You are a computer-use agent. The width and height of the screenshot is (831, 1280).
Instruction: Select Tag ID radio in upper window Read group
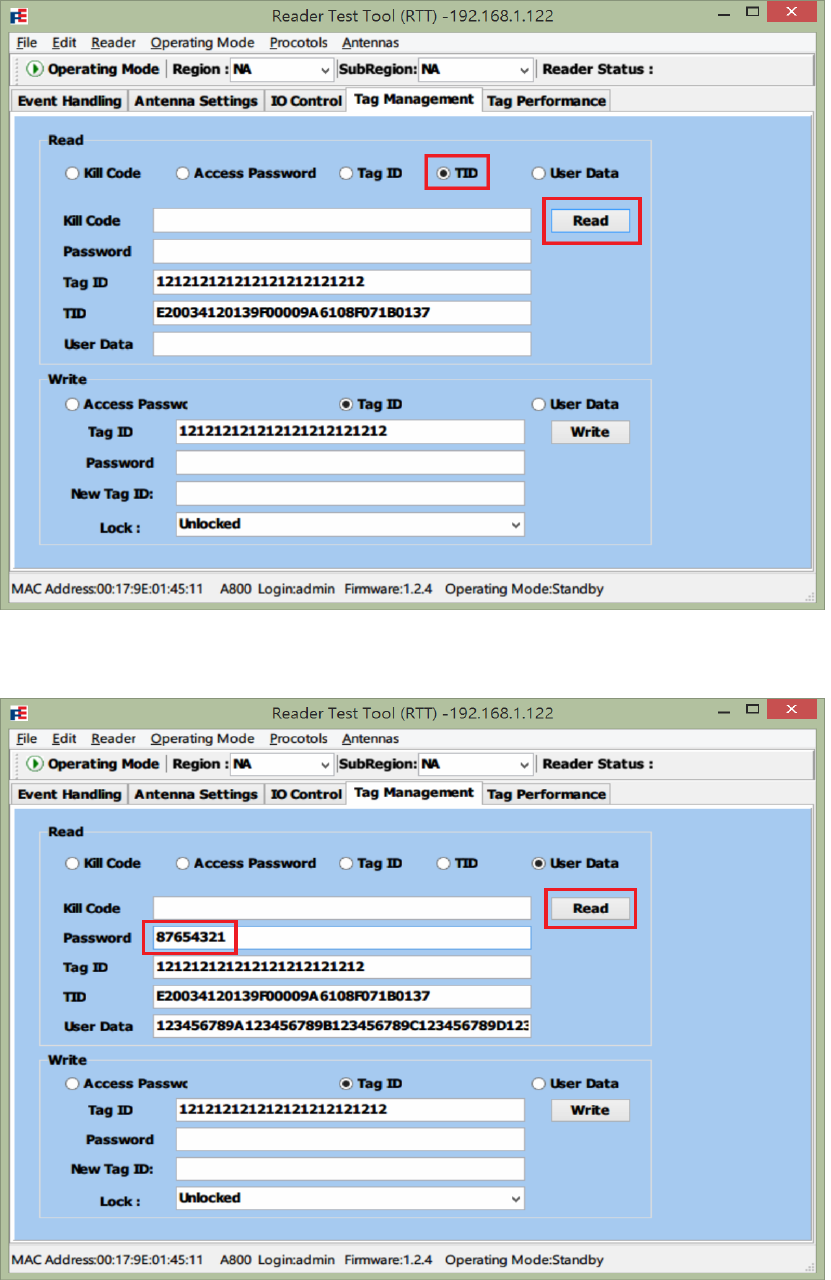point(346,173)
